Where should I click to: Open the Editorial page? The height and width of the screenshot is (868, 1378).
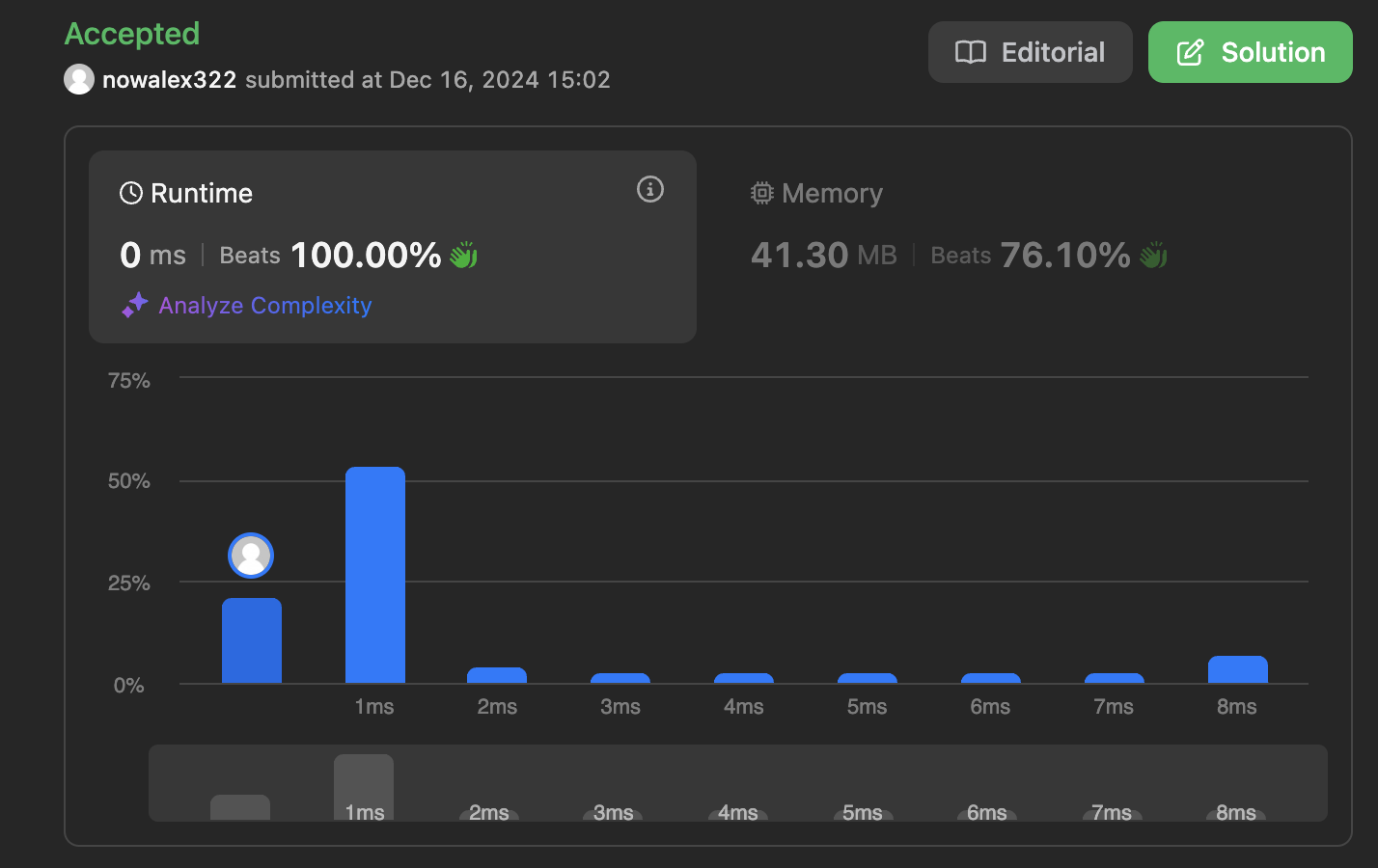[1030, 52]
